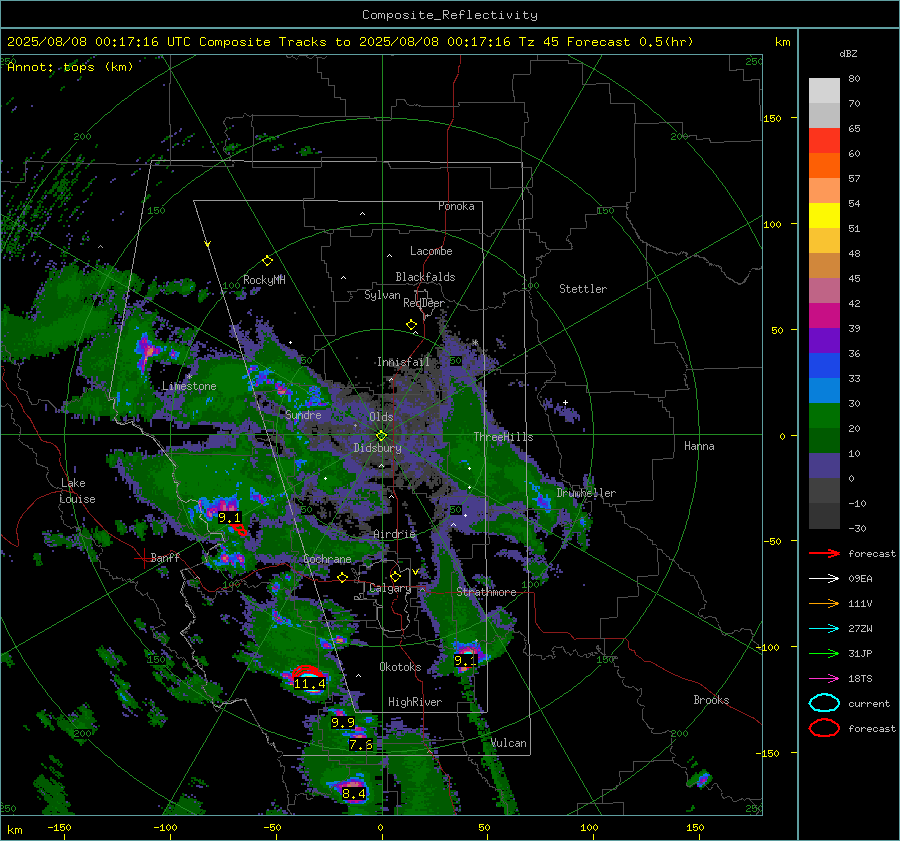900x841 pixels.
Task: Click the 51 dBZ yellow swatch
Action: pyautogui.click(x=824, y=216)
